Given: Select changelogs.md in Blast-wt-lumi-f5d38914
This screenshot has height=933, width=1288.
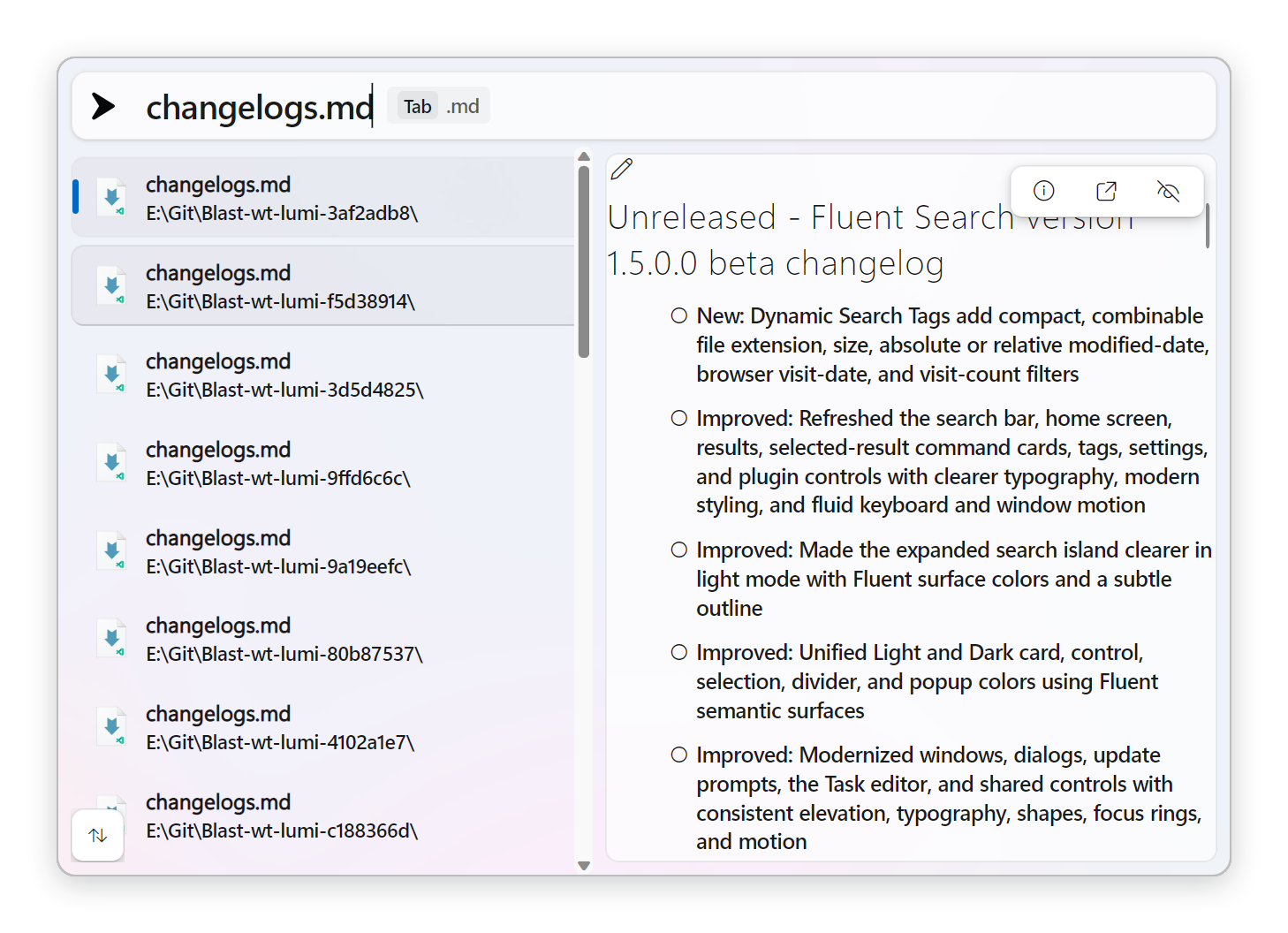Looking at the screenshot, I should coord(323,286).
